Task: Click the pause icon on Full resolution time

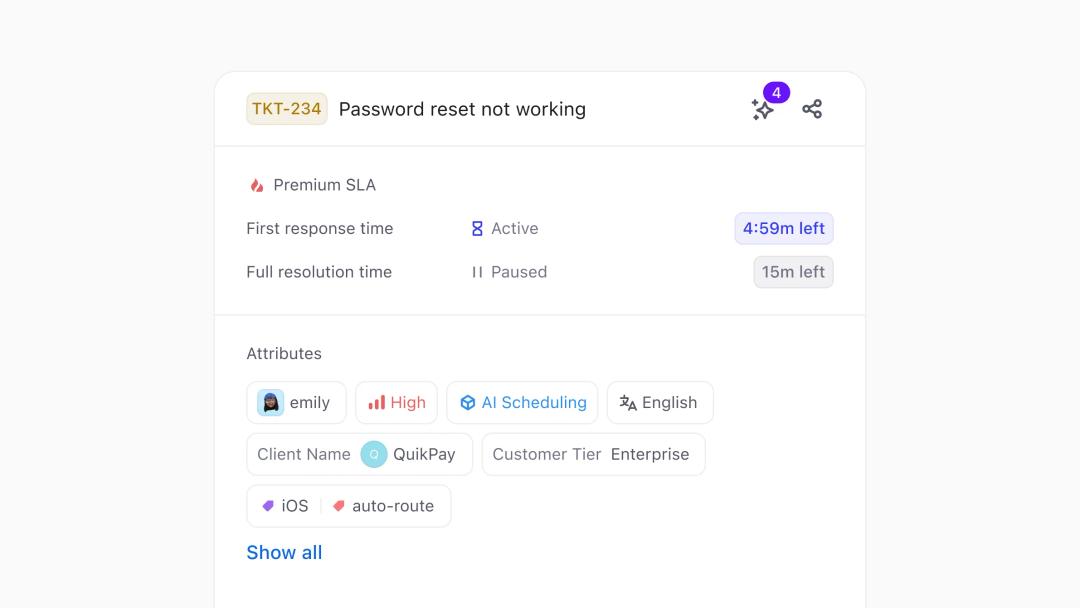Action: pos(477,271)
